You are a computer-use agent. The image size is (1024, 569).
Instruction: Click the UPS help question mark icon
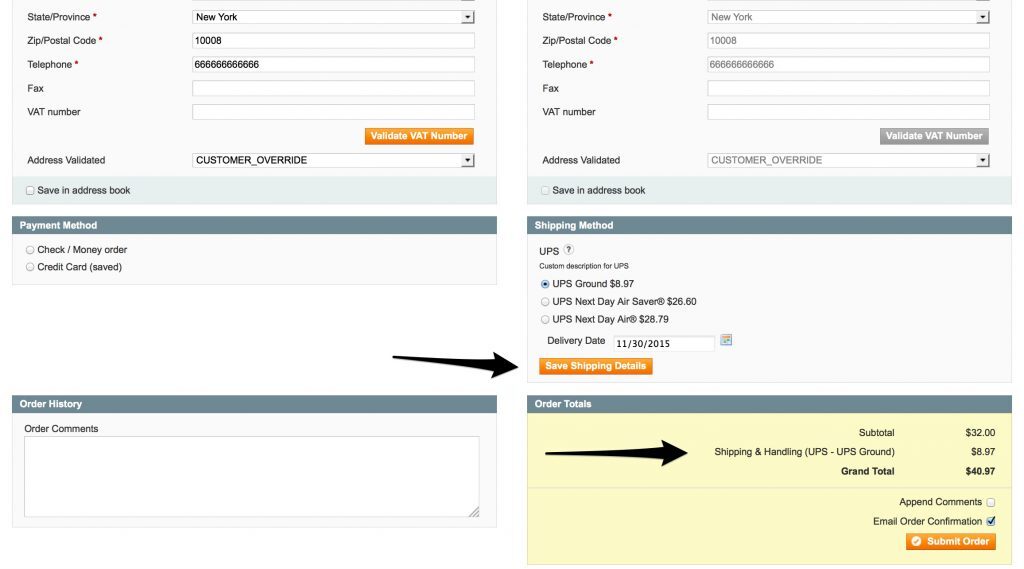click(x=569, y=250)
